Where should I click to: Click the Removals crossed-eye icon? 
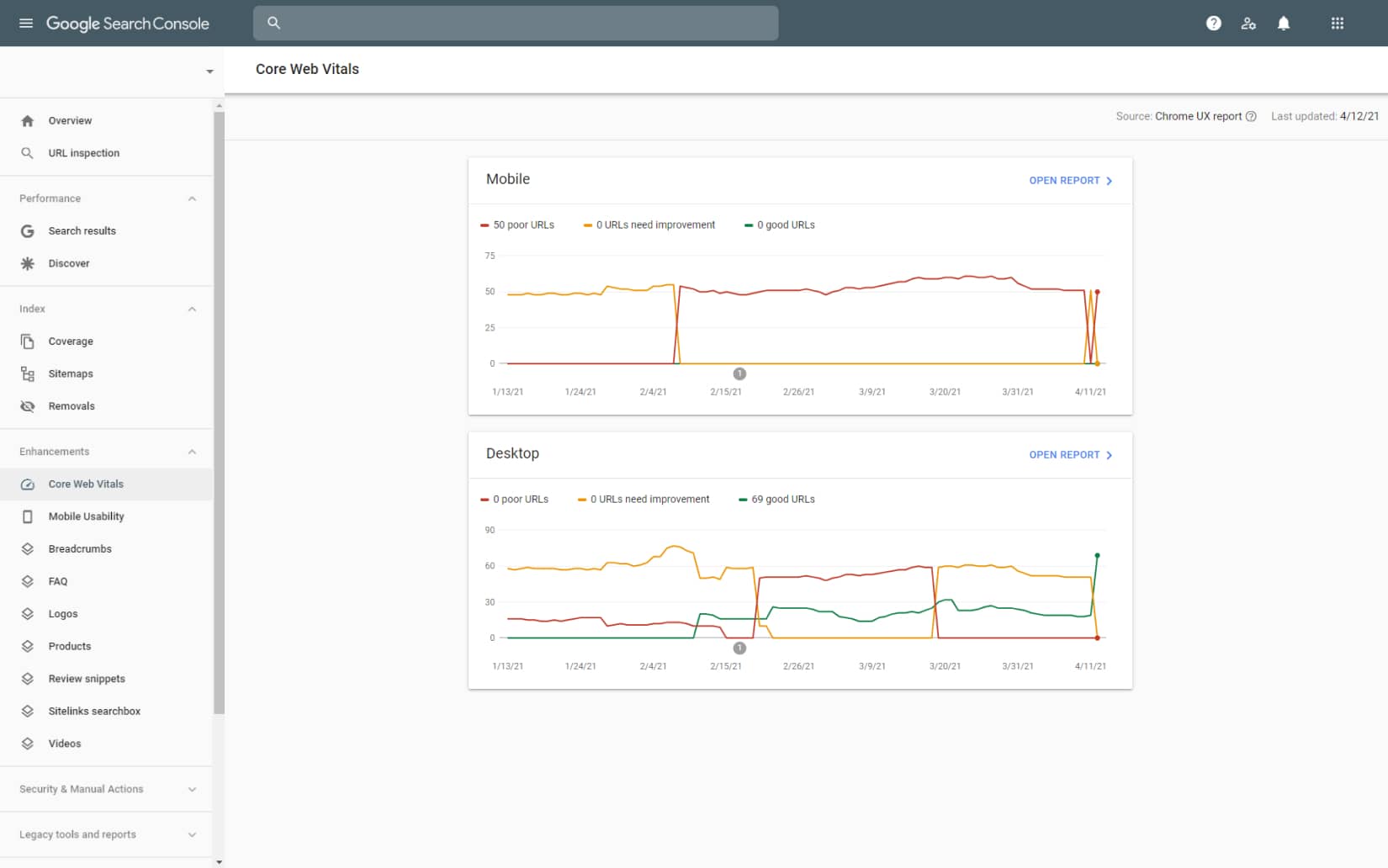[28, 405]
